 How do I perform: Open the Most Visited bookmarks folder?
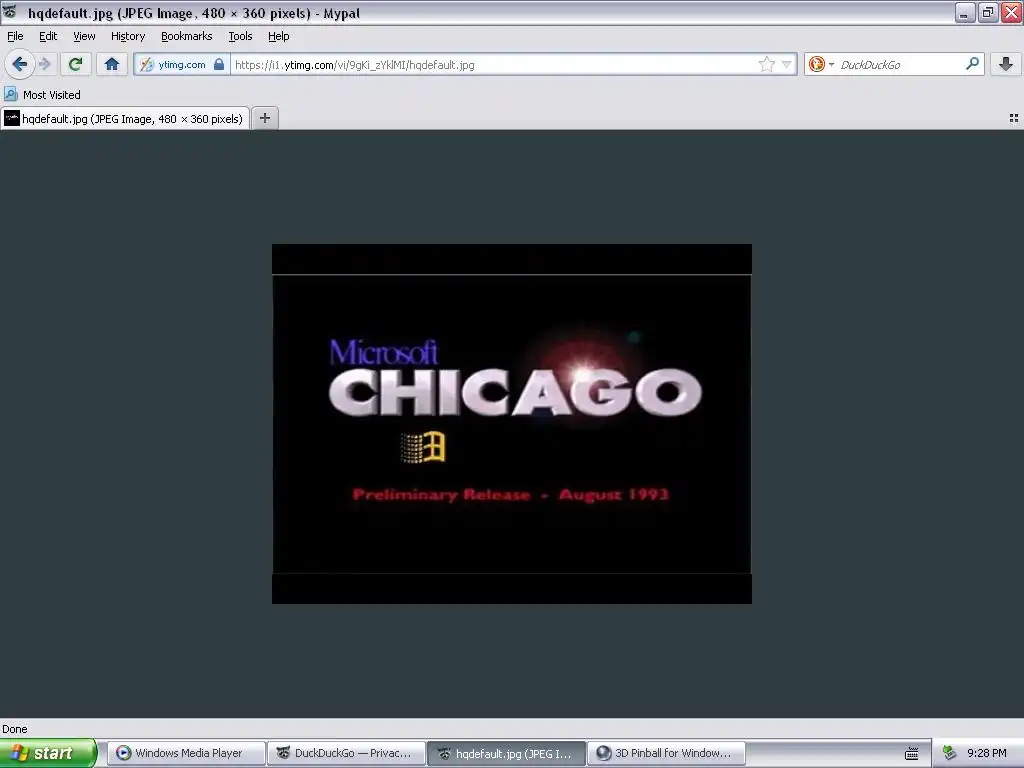[42, 95]
